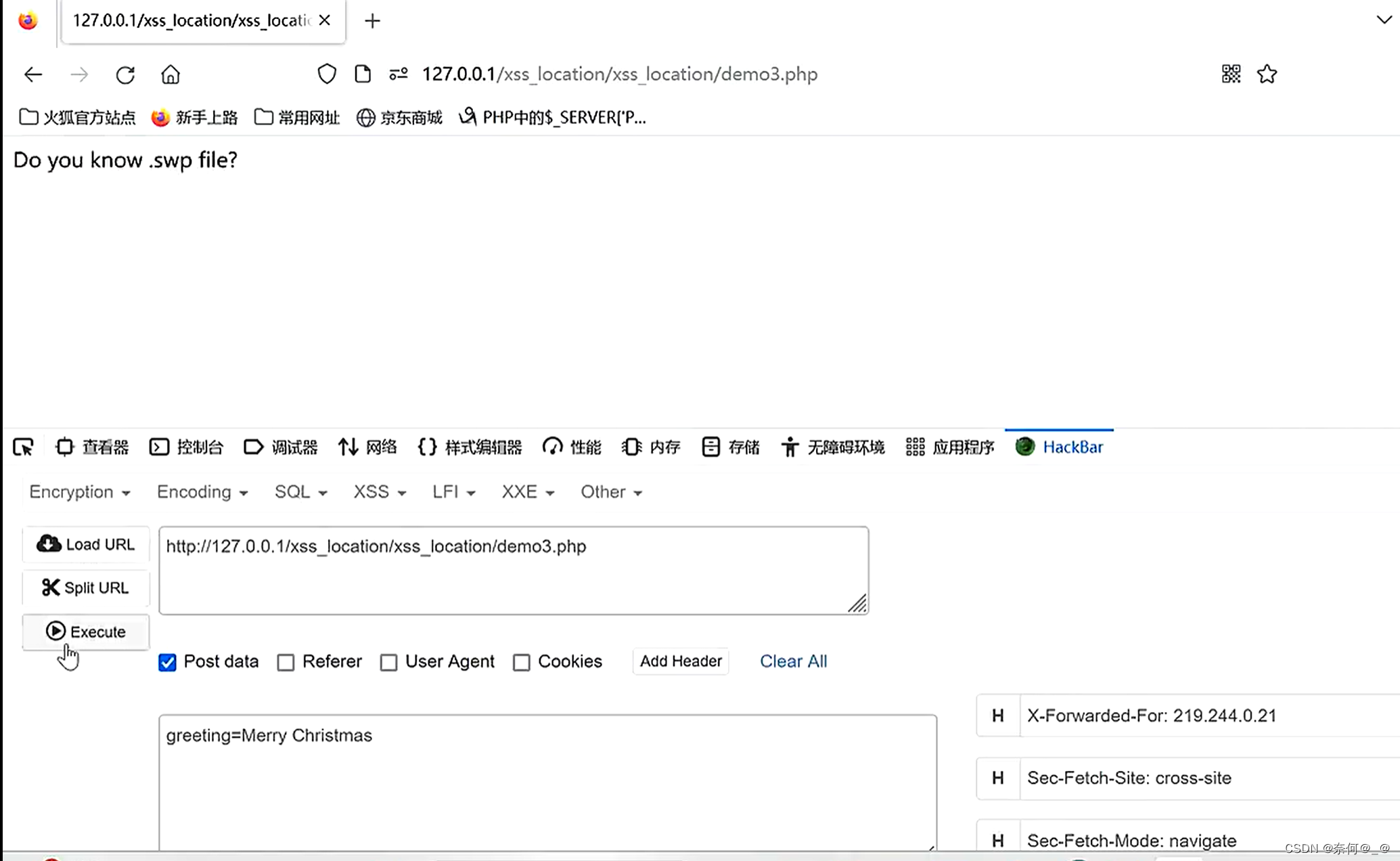Click the tracking protection shield icon
The width and height of the screenshot is (1400, 861).
click(x=327, y=74)
